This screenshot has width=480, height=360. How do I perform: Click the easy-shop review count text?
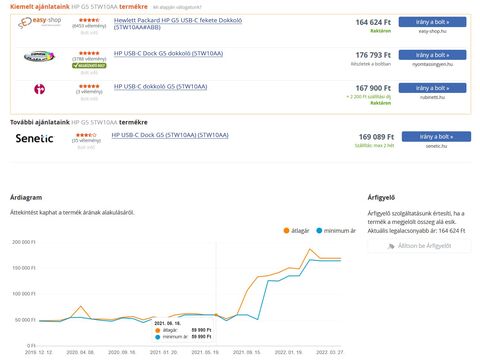click(89, 26)
